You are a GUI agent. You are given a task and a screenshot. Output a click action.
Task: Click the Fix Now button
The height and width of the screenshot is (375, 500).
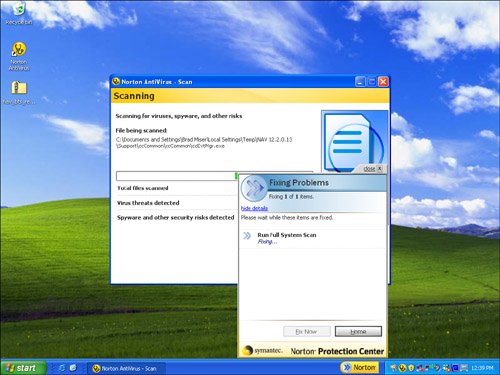307,331
